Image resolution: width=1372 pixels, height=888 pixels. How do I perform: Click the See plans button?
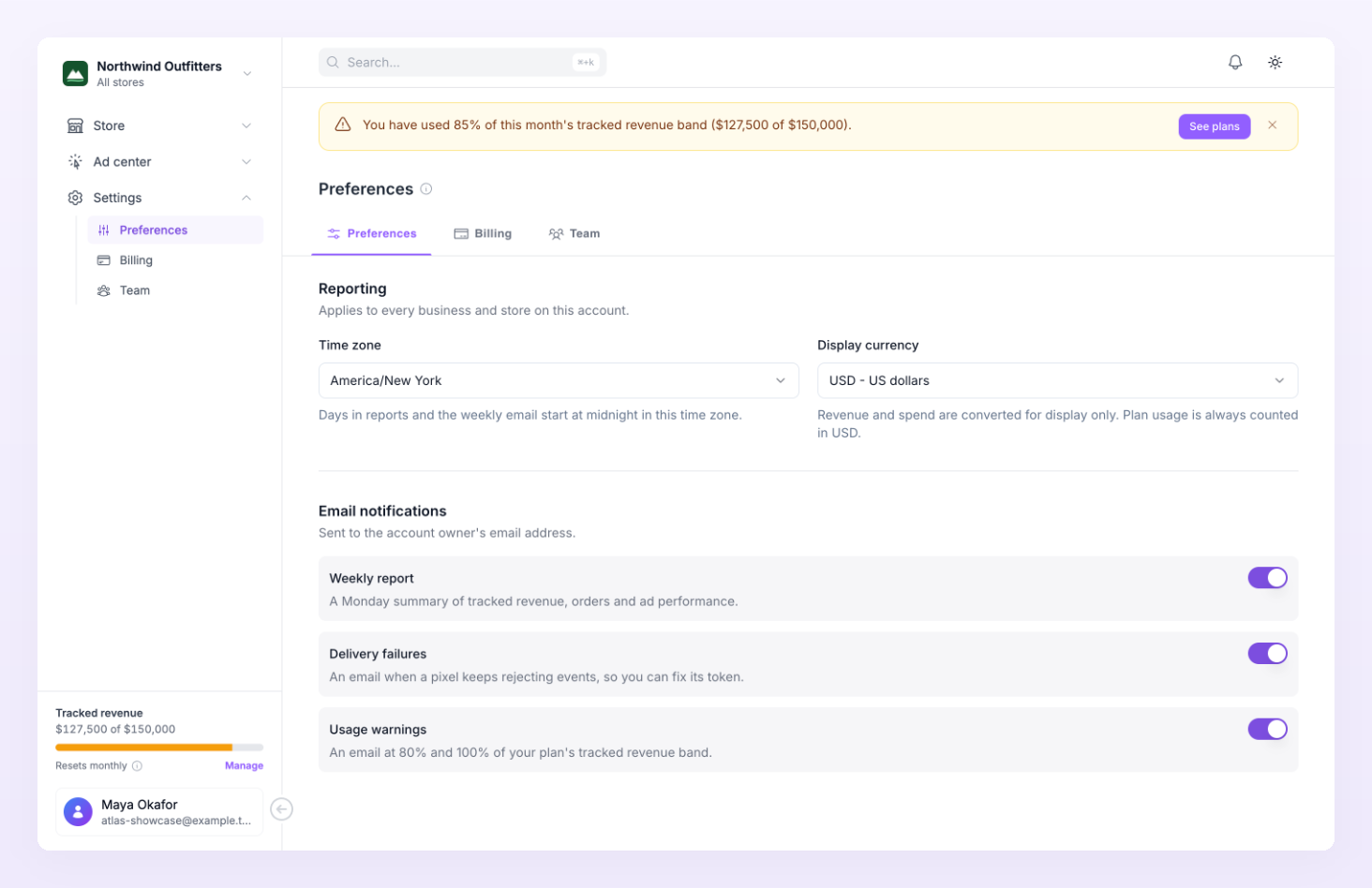1214,126
